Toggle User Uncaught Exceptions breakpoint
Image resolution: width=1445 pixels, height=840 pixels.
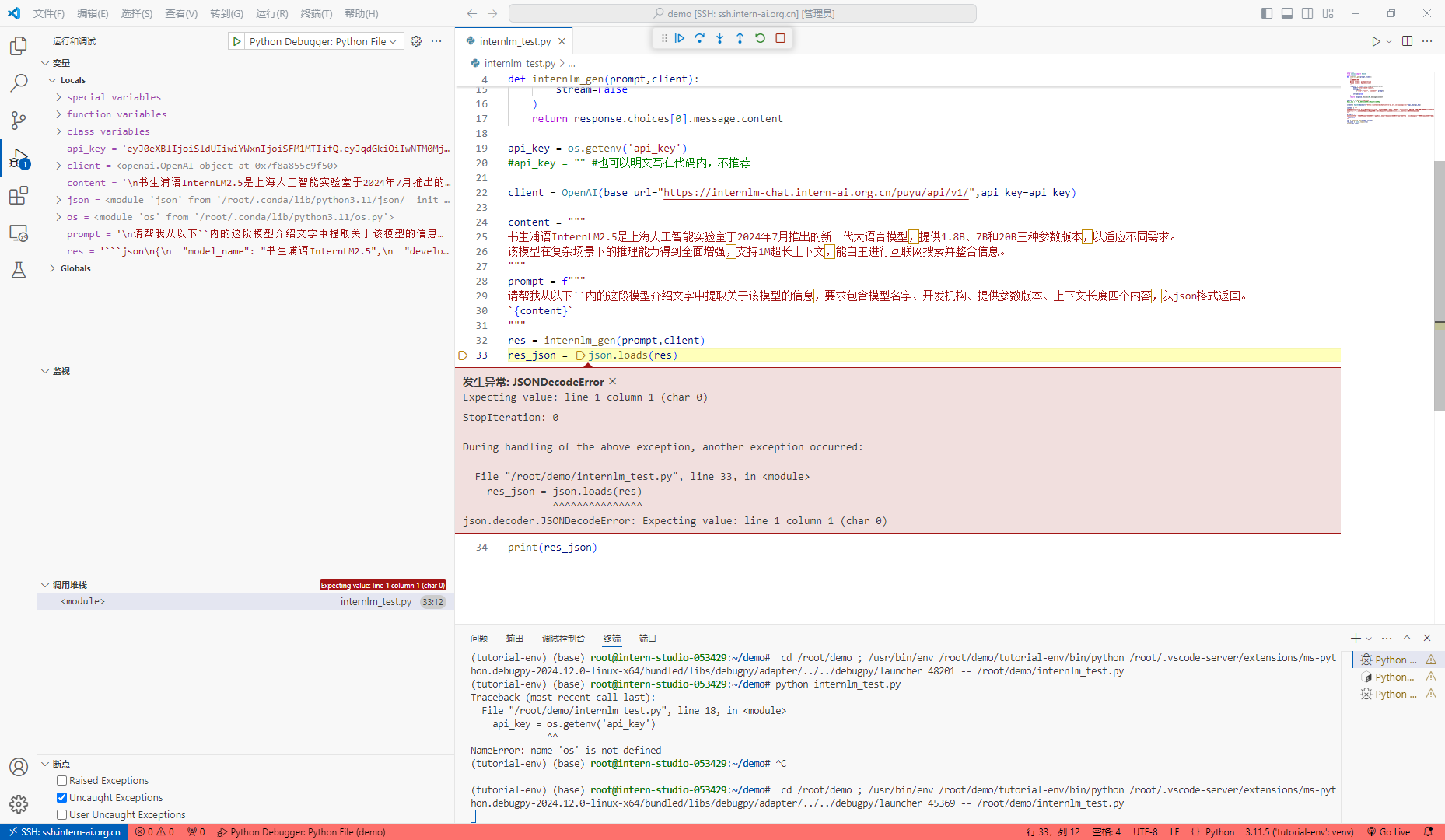click(x=61, y=815)
